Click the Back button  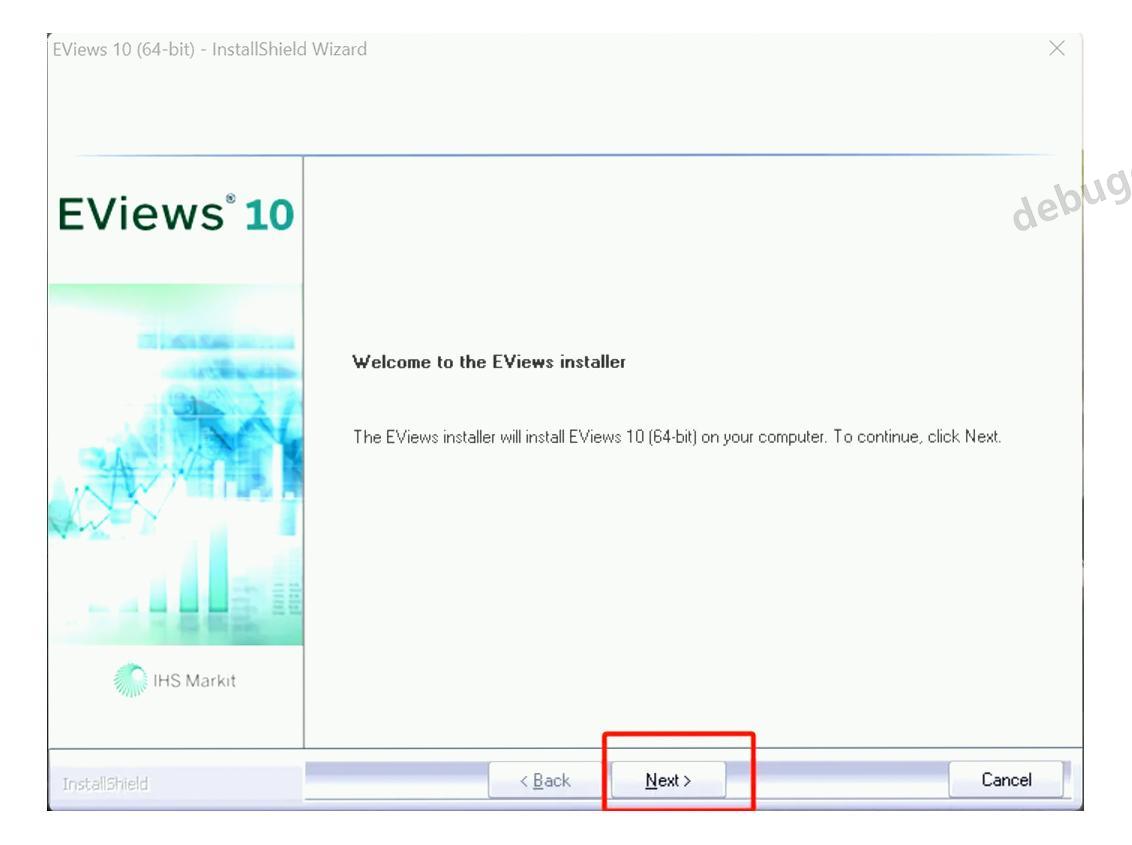pos(545,780)
